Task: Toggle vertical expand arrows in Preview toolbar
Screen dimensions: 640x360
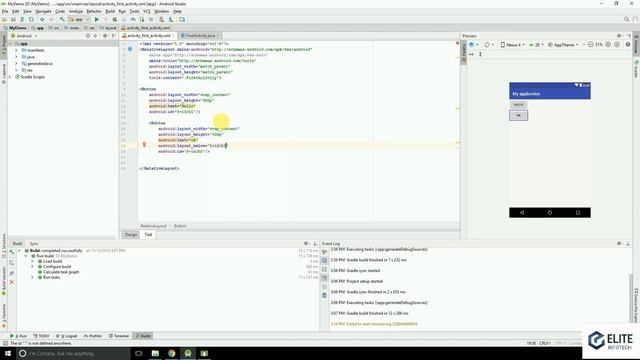Action: [x=480, y=54]
